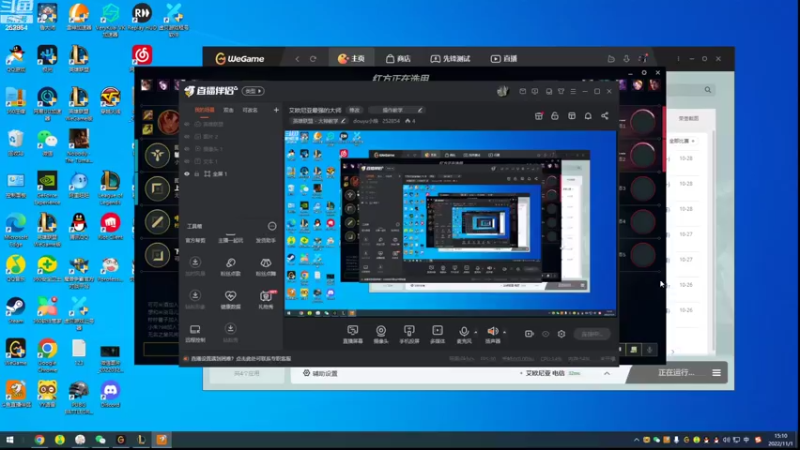Open the skin shirt icon in the title bar
This screenshot has height=450, width=800.
coord(561,91)
